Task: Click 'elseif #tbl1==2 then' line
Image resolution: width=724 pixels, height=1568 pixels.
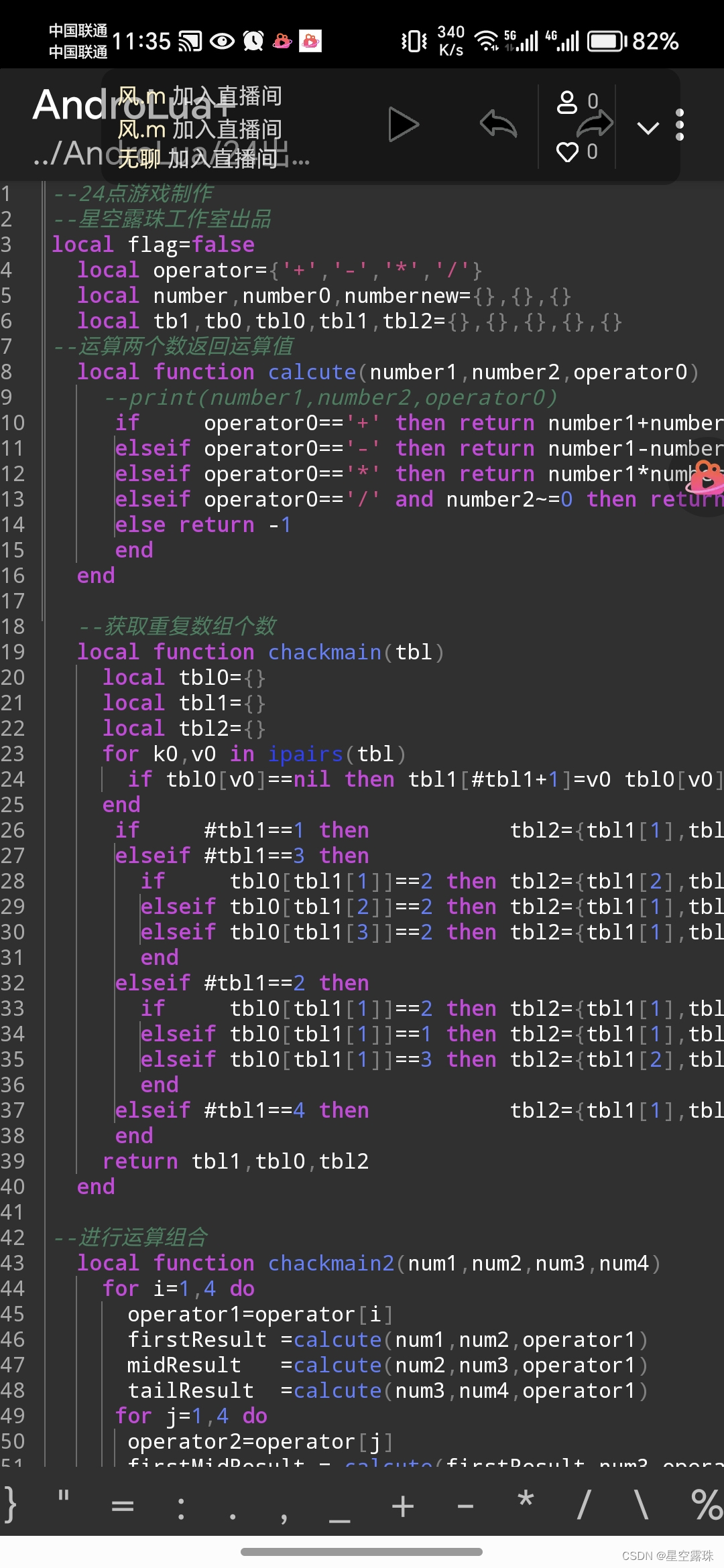Action: tap(242, 983)
